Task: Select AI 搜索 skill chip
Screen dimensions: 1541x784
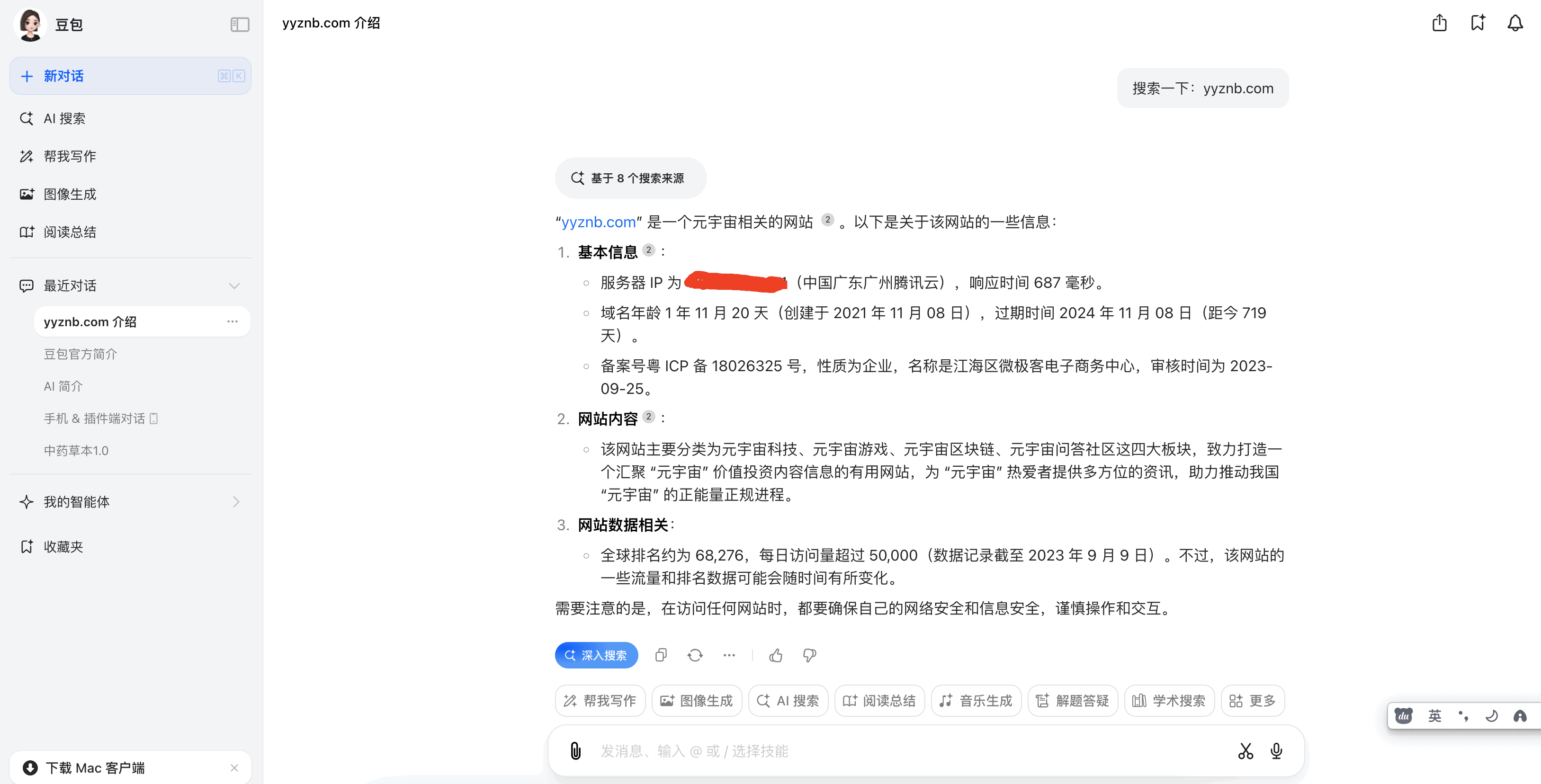Action: tap(788, 700)
